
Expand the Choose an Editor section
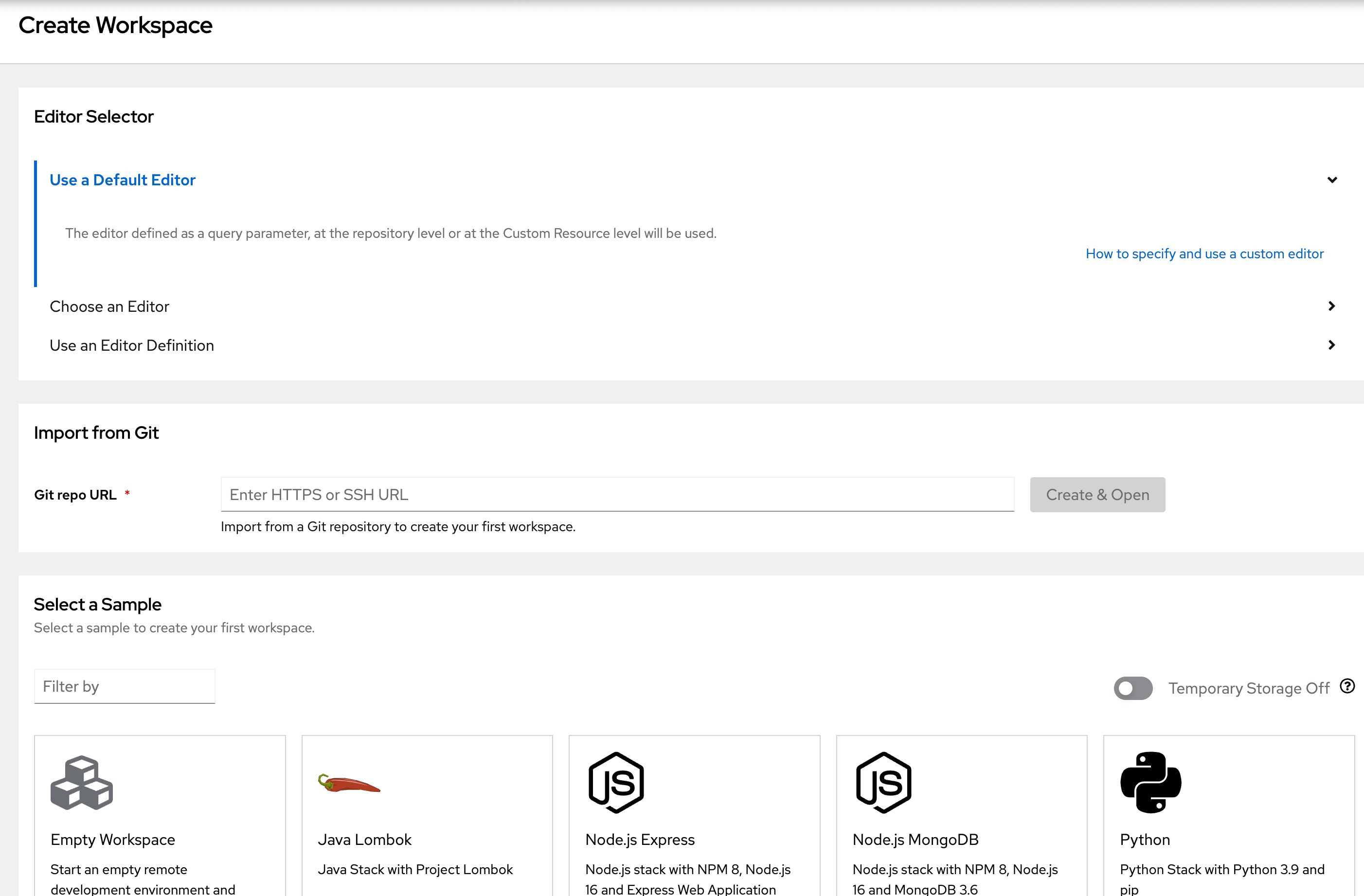pyautogui.click(x=1332, y=306)
